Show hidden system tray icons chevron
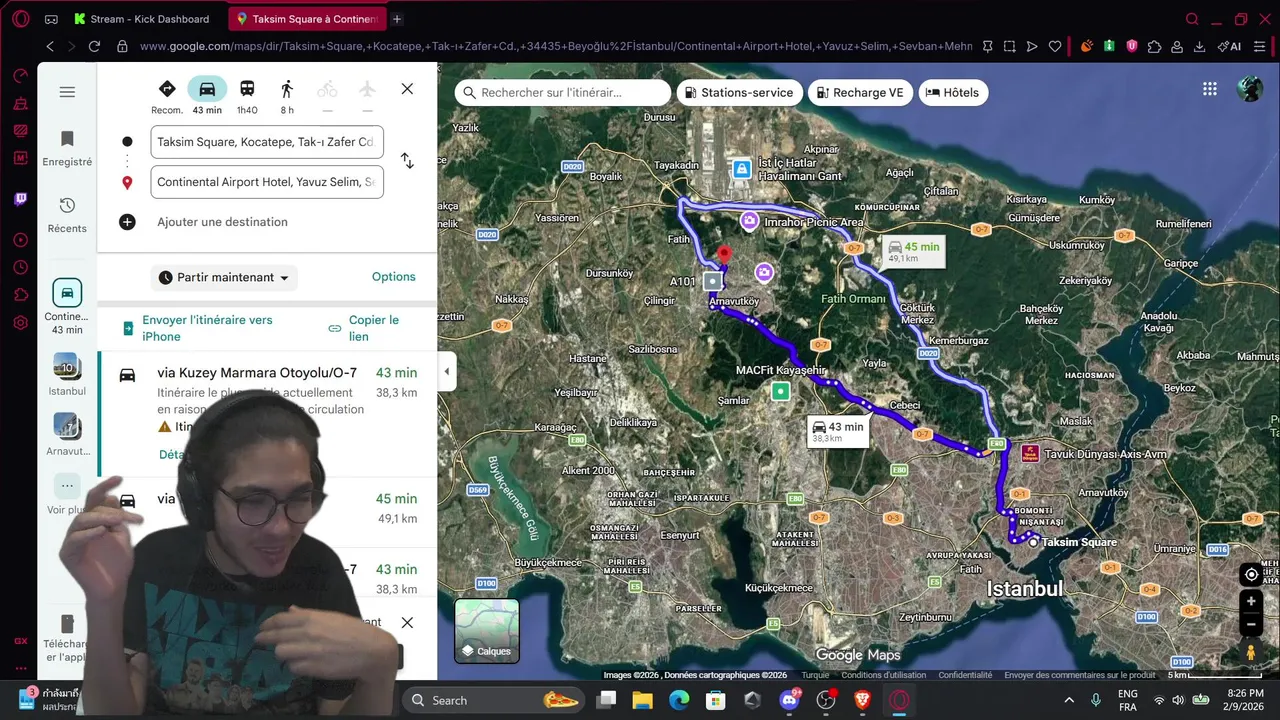Image resolution: width=1280 pixels, height=720 pixels. coord(1069,700)
